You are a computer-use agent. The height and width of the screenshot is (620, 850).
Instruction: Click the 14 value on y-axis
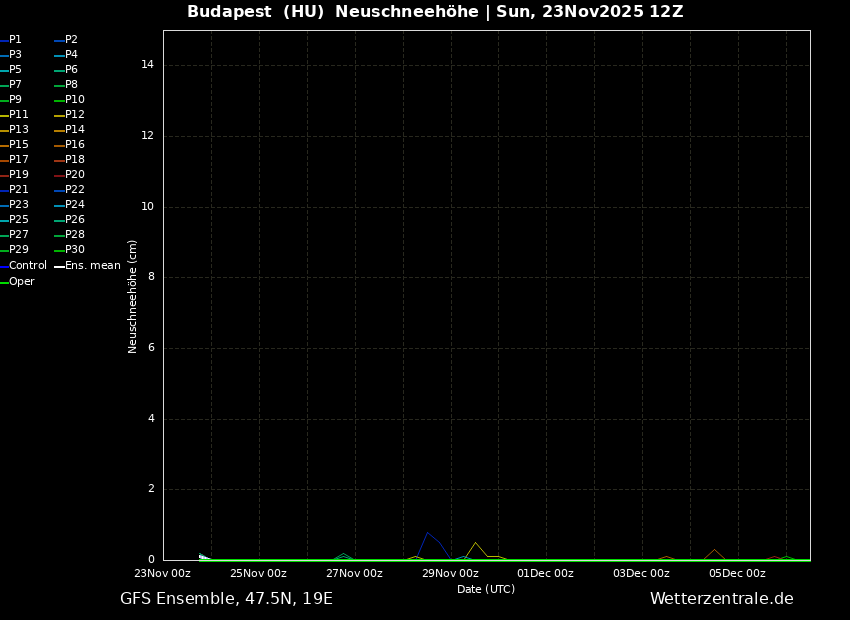tap(147, 65)
